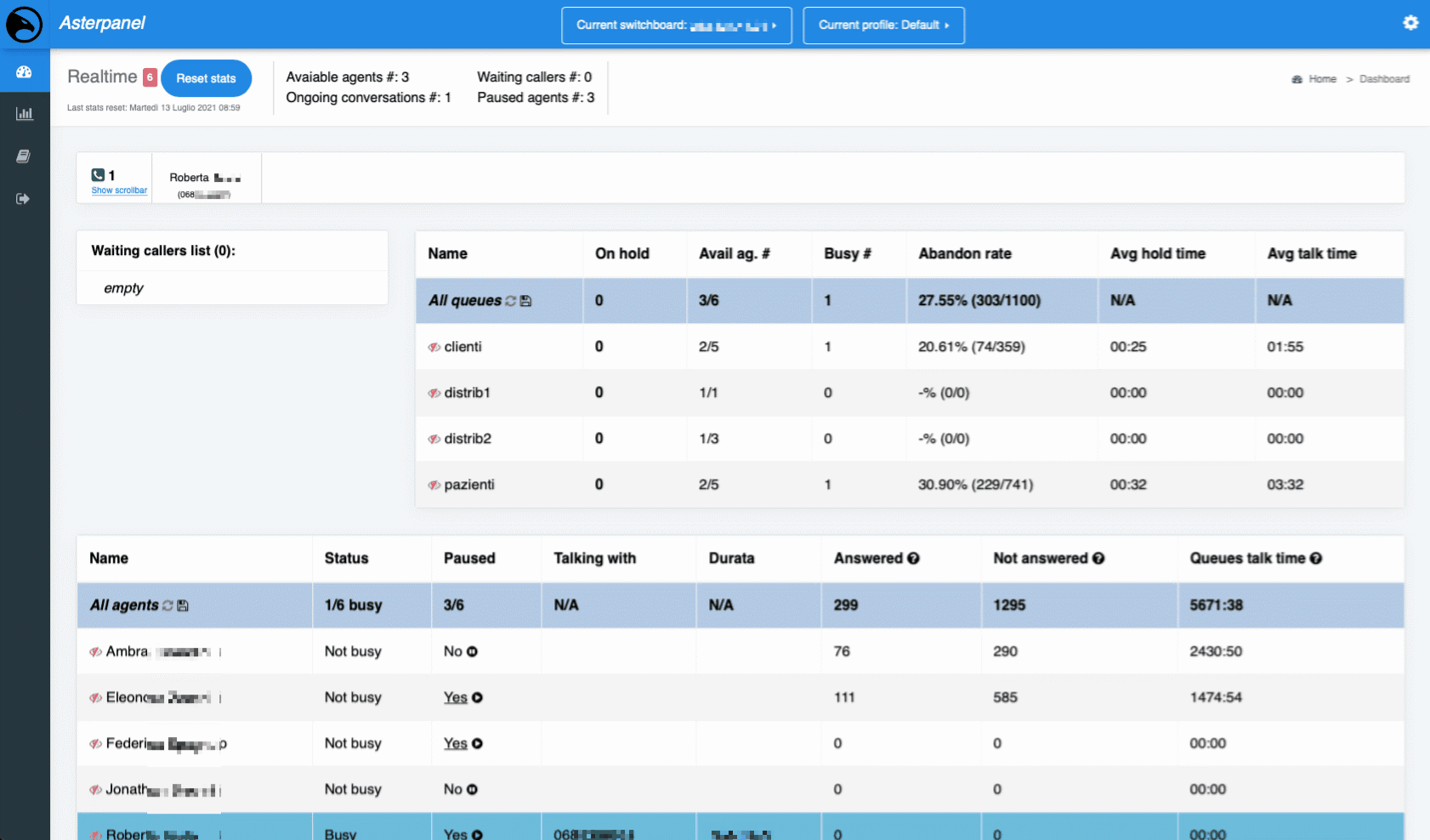Toggle visibility of pazienti queue

(x=434, y=485)
